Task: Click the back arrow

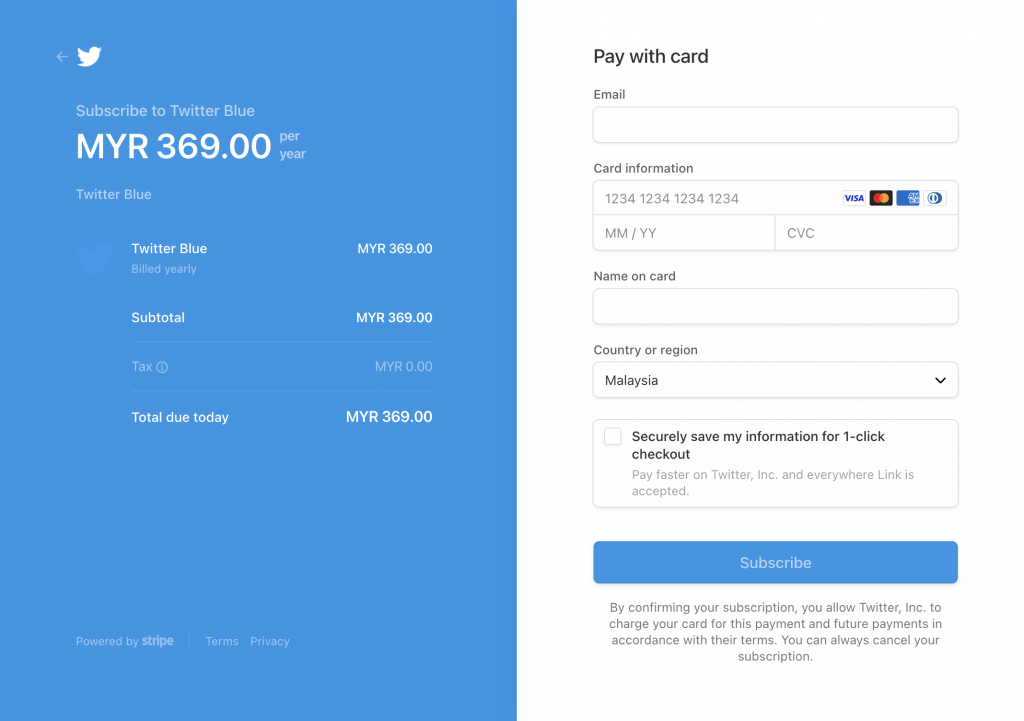Action: point(61,57)
